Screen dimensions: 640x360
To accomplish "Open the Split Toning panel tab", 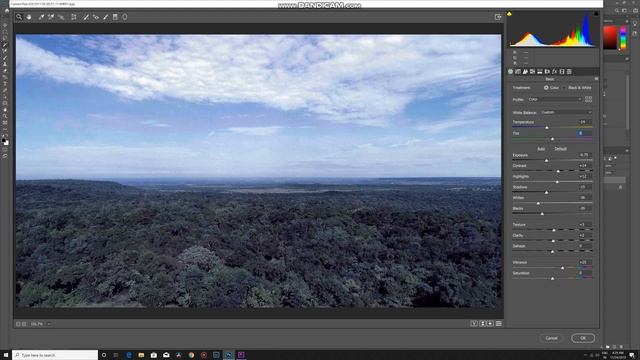I will pos(540,71).
